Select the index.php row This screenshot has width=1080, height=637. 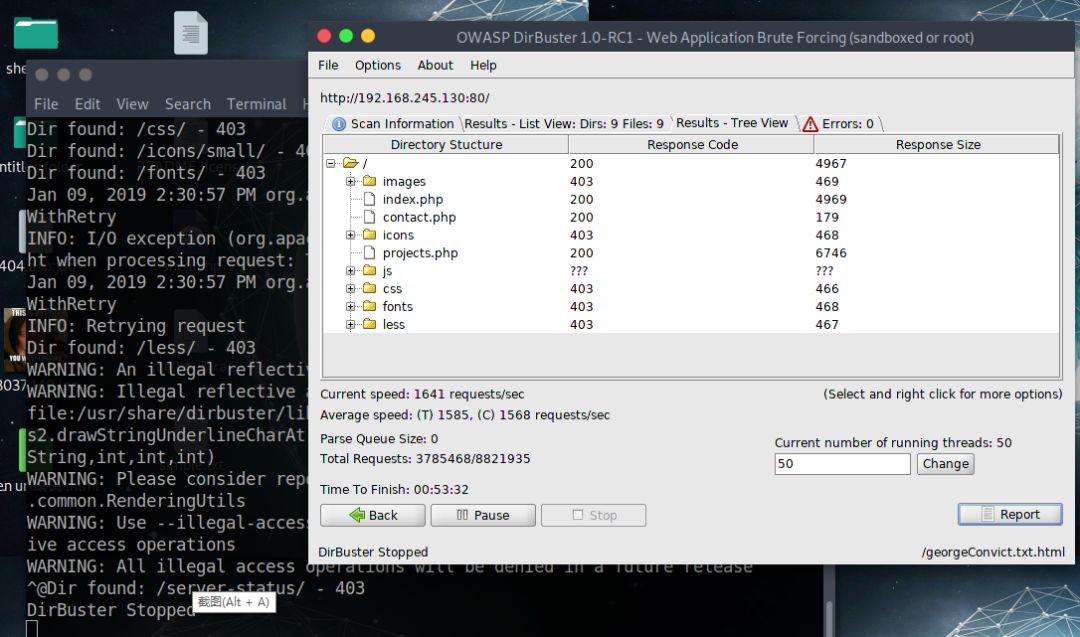pos(691,199)
